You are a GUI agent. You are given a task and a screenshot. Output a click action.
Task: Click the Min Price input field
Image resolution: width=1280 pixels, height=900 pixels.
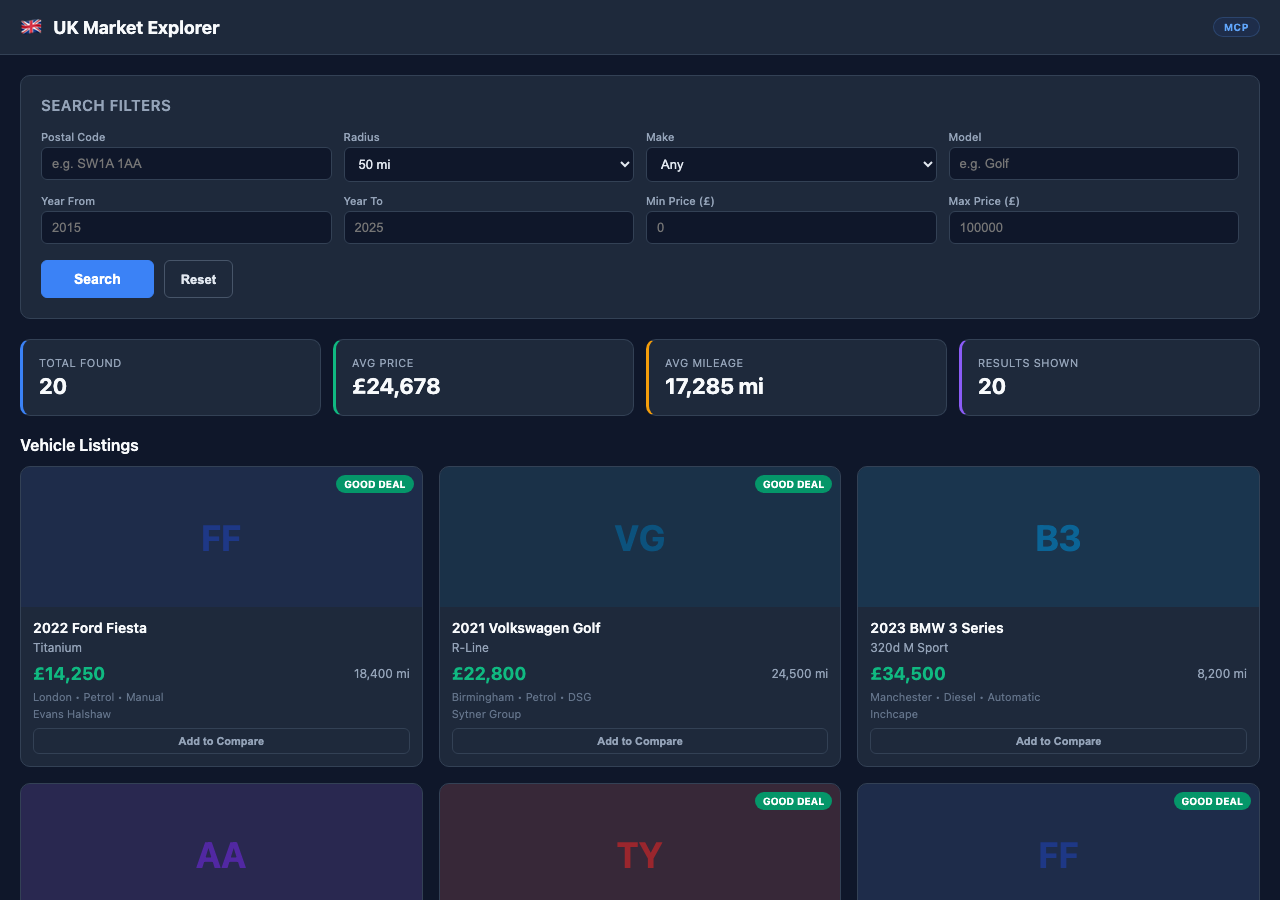tap(791, 227)
